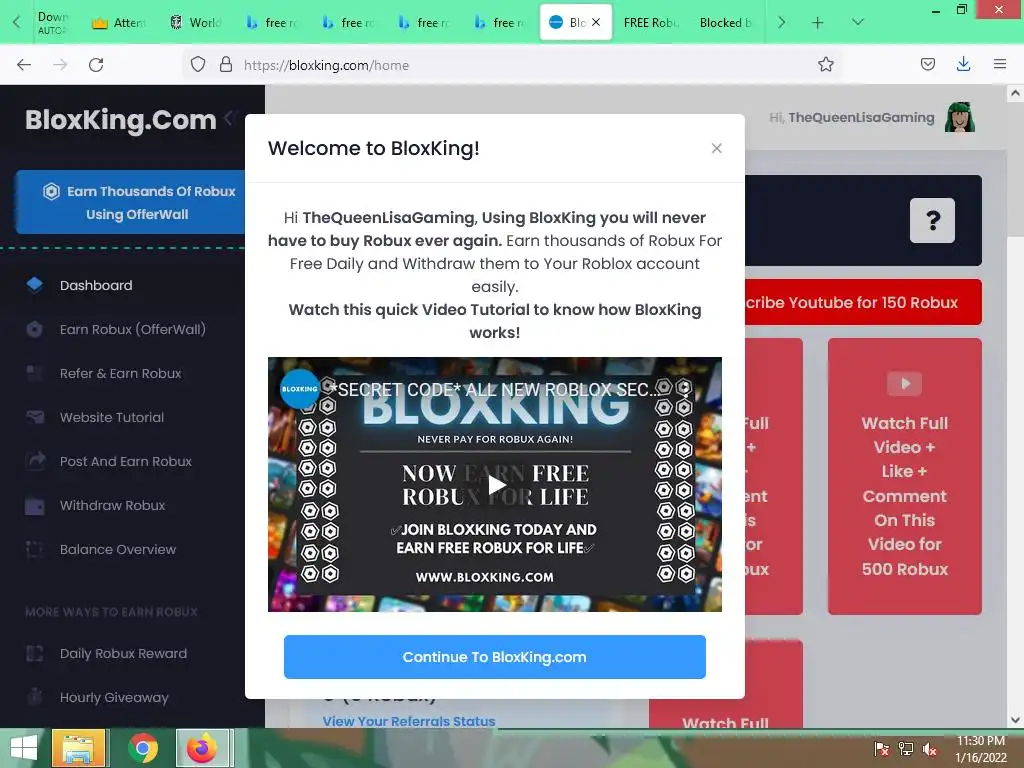Switch to the World tab
The width and height of the screenshot is (1024, 768).
[x=195, y=23]
